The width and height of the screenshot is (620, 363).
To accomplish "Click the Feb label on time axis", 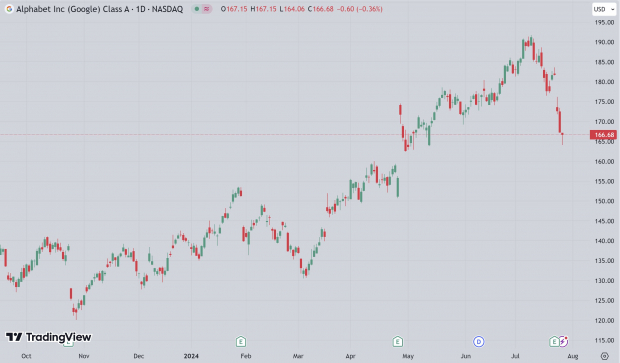I will click(246, 356).
